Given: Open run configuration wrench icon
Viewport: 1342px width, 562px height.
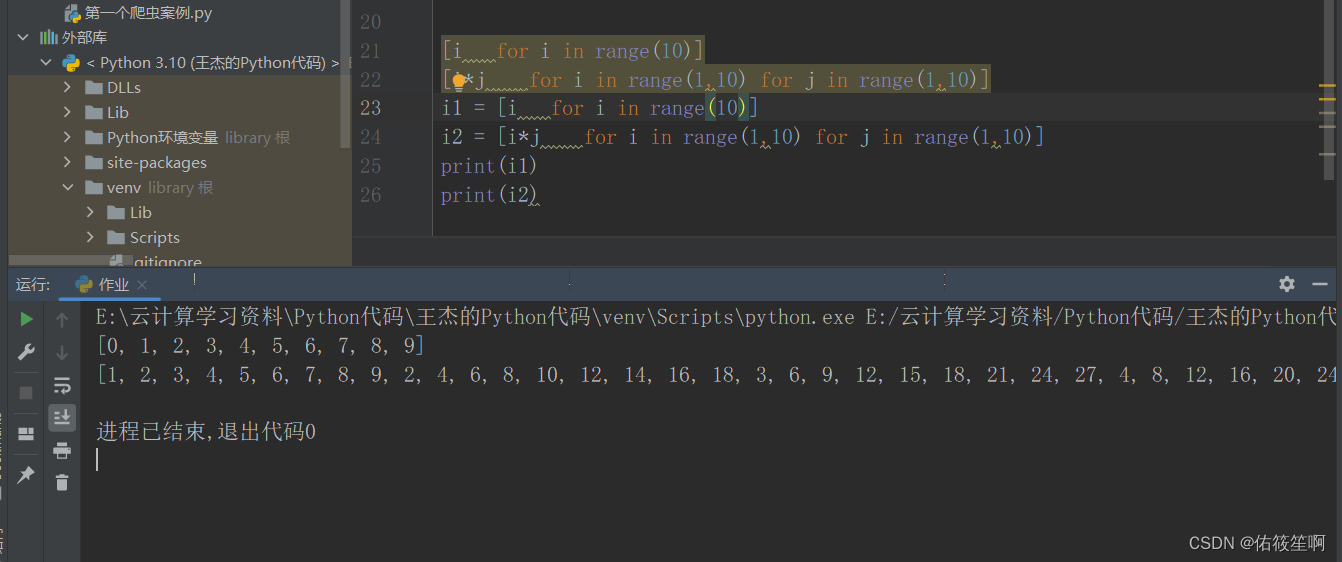Looking at the screenshot, I should click(26, 352).
